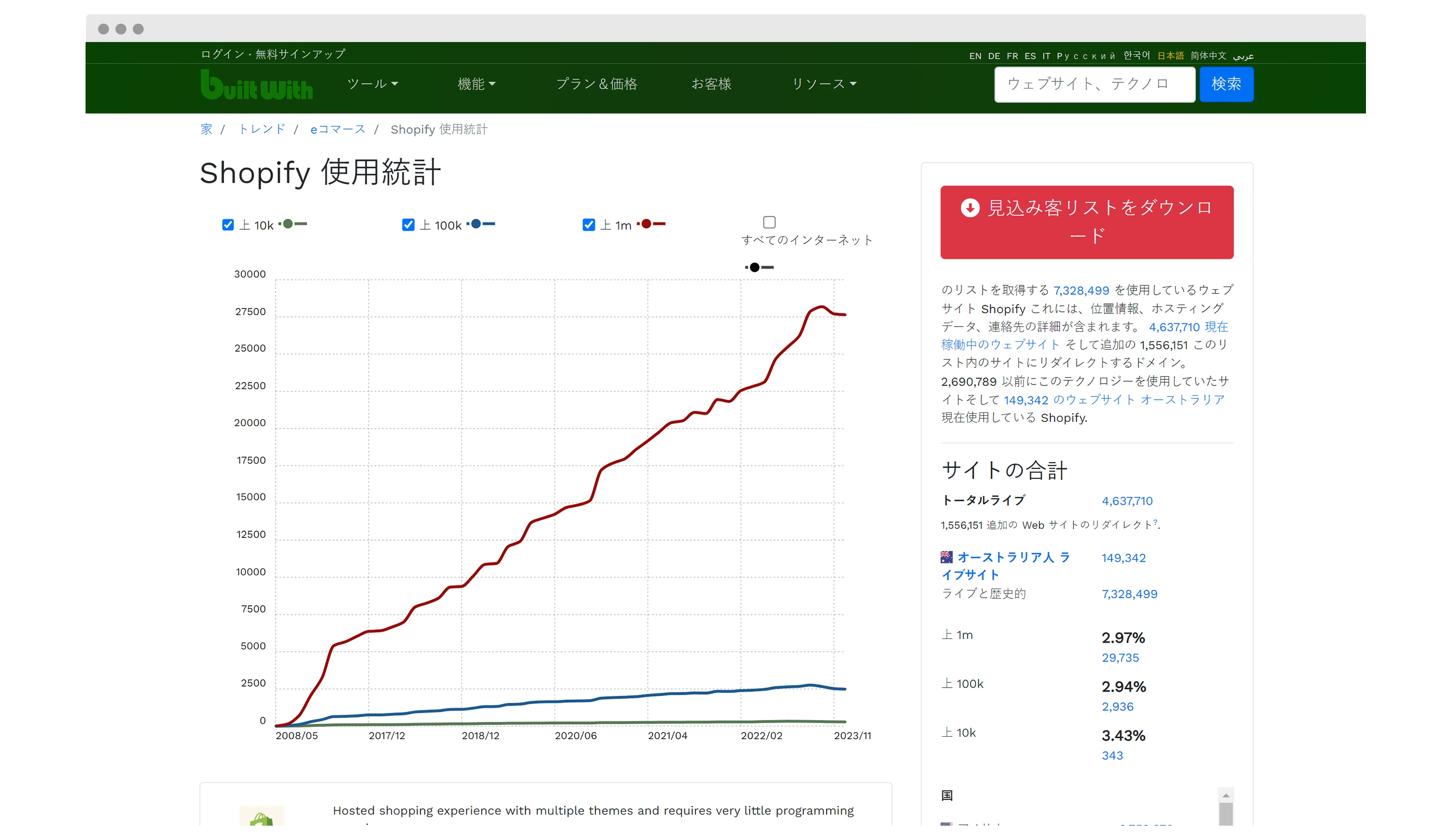Image resolution: width=1452 pixels, height=840 pixels.
Task: Select the 日本語 language link
Action: coord(1170,56)
